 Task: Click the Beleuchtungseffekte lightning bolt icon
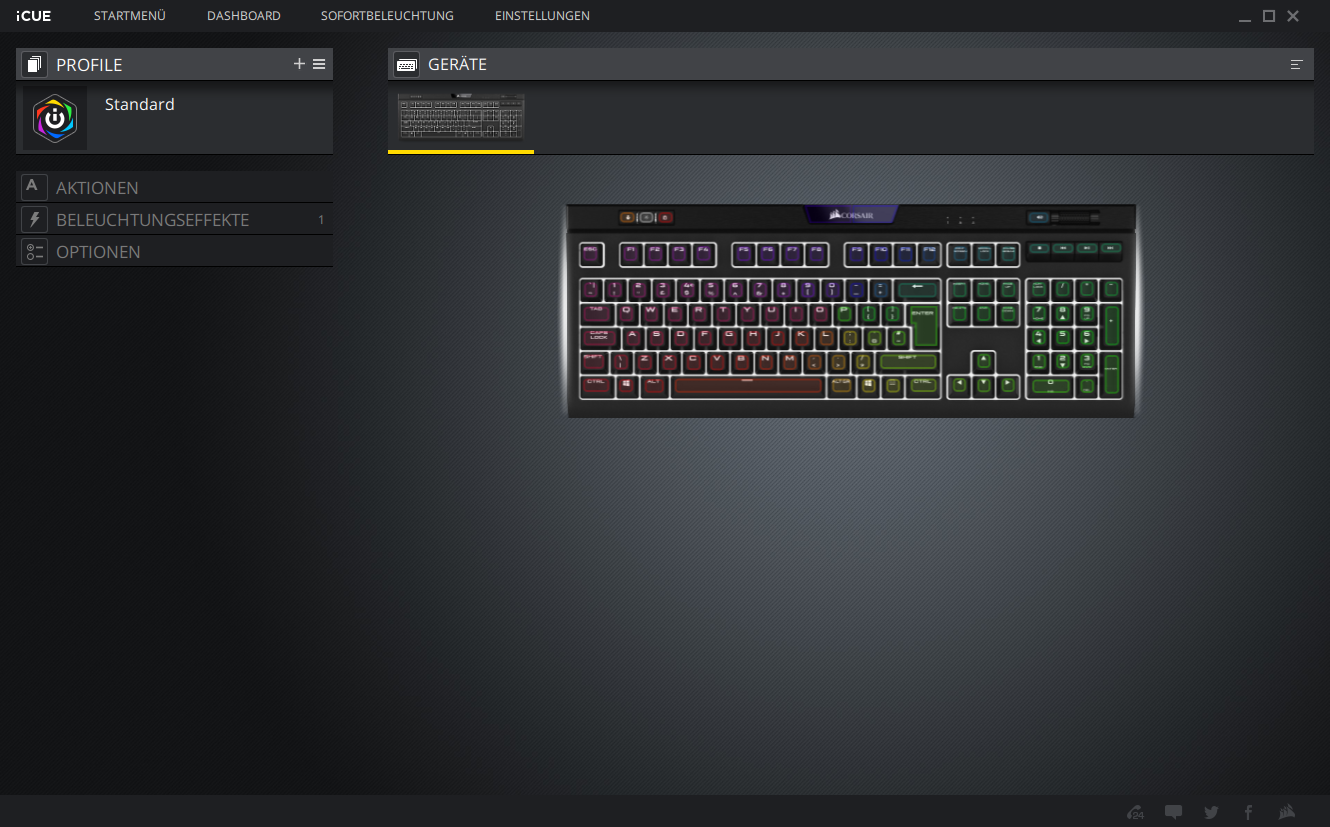coord(34,219)
